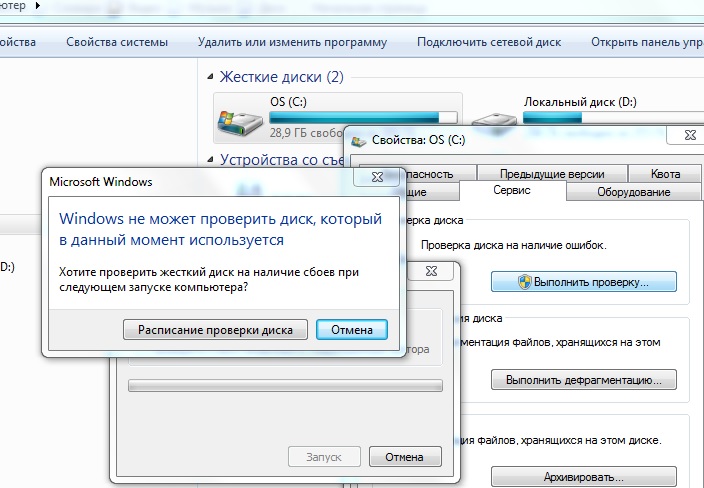Click Проверка диска на наличие ошибок text
The width and height of the screenshot is (704, 488).
coord(514,245)
